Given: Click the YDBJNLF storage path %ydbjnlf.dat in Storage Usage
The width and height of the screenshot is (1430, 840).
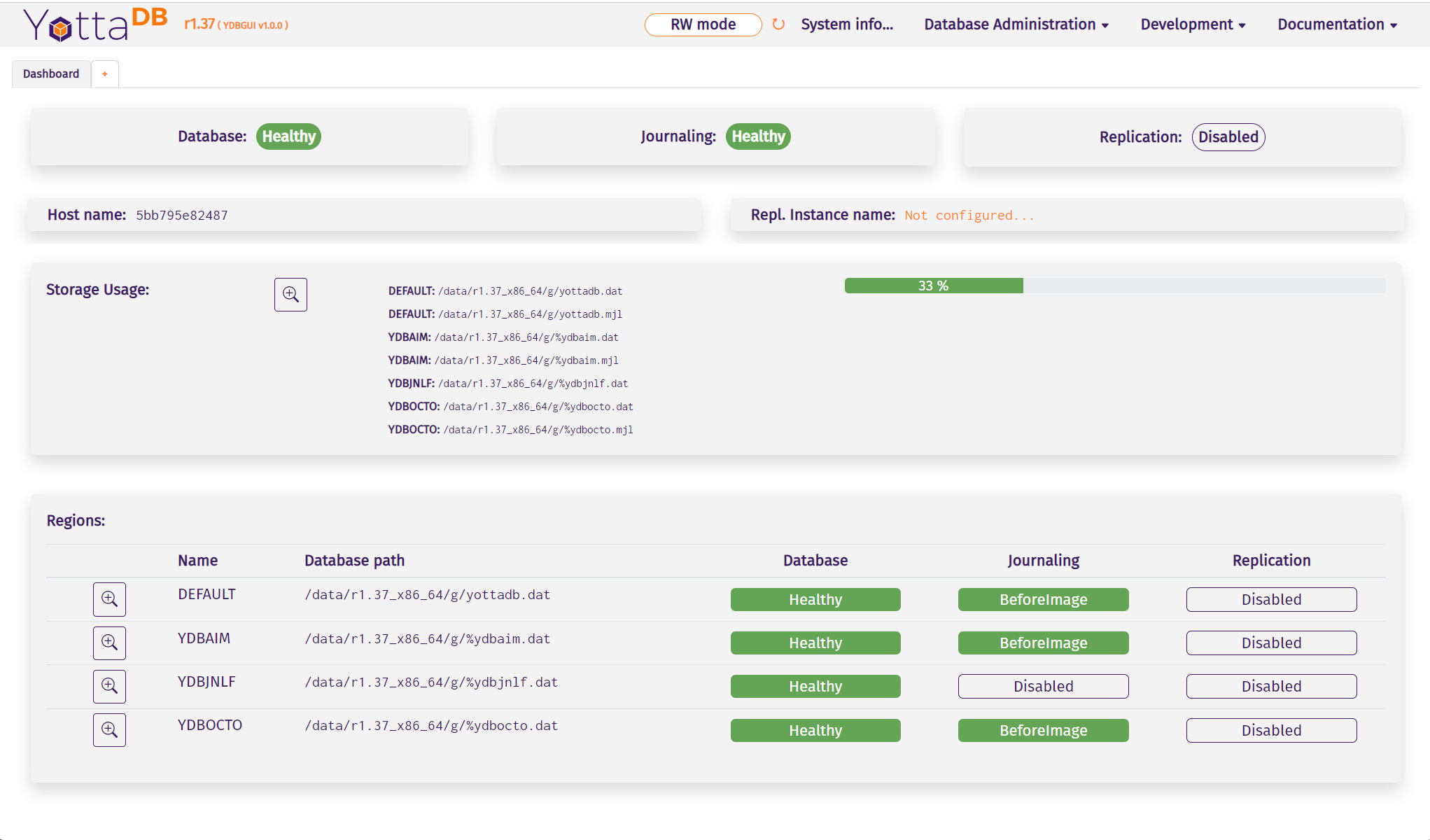Looking at the screenshot, I should [x=533, y=384].
